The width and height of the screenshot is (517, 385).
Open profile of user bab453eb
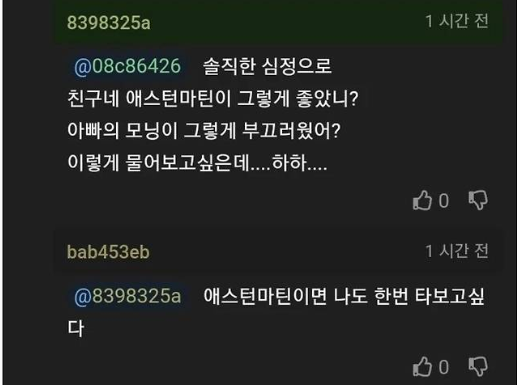[108, 252]
